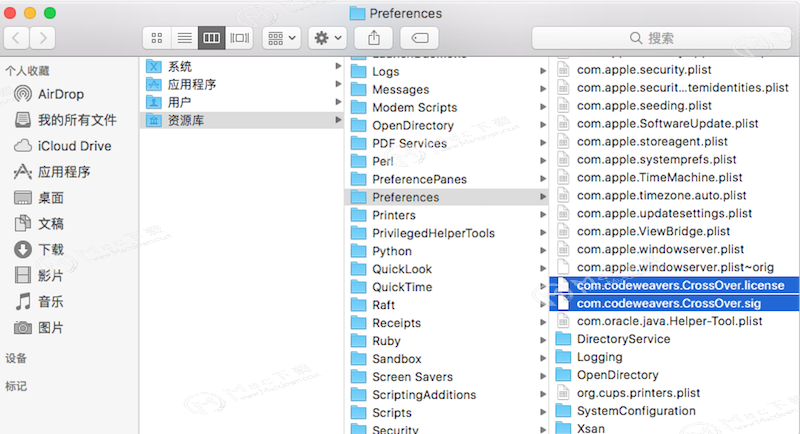Select the Printers folder

coord(448,215)
